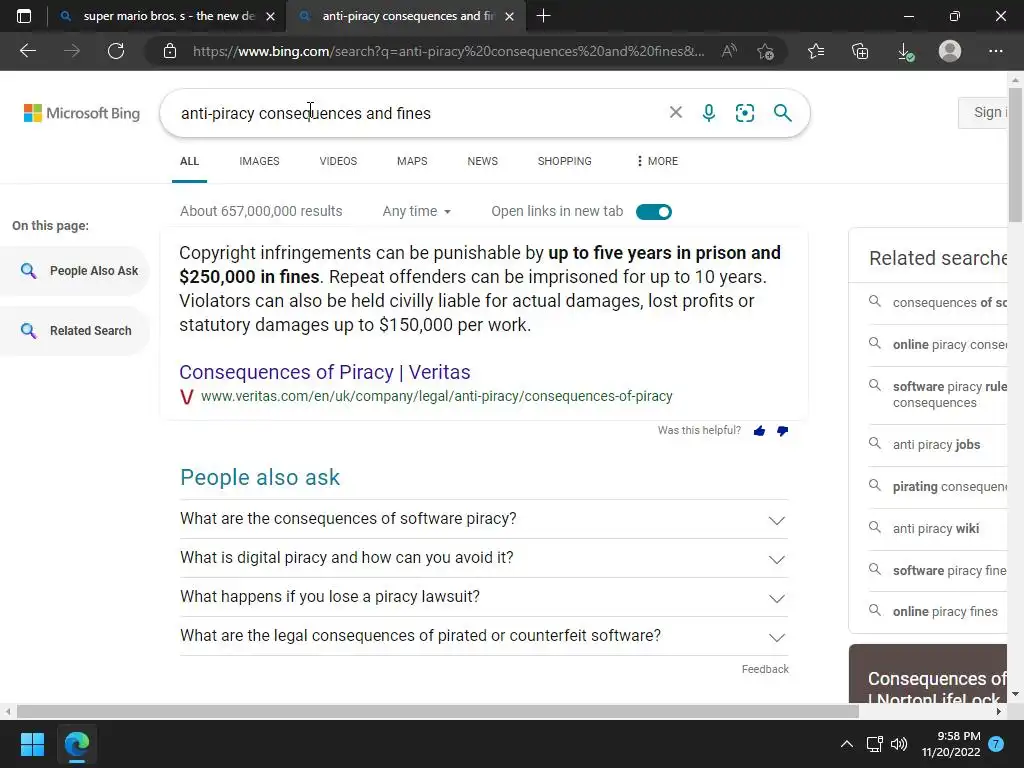Click the horizontal scrollbar at the bottom
The image size is (1024, 768).
(x=438, y=711)
